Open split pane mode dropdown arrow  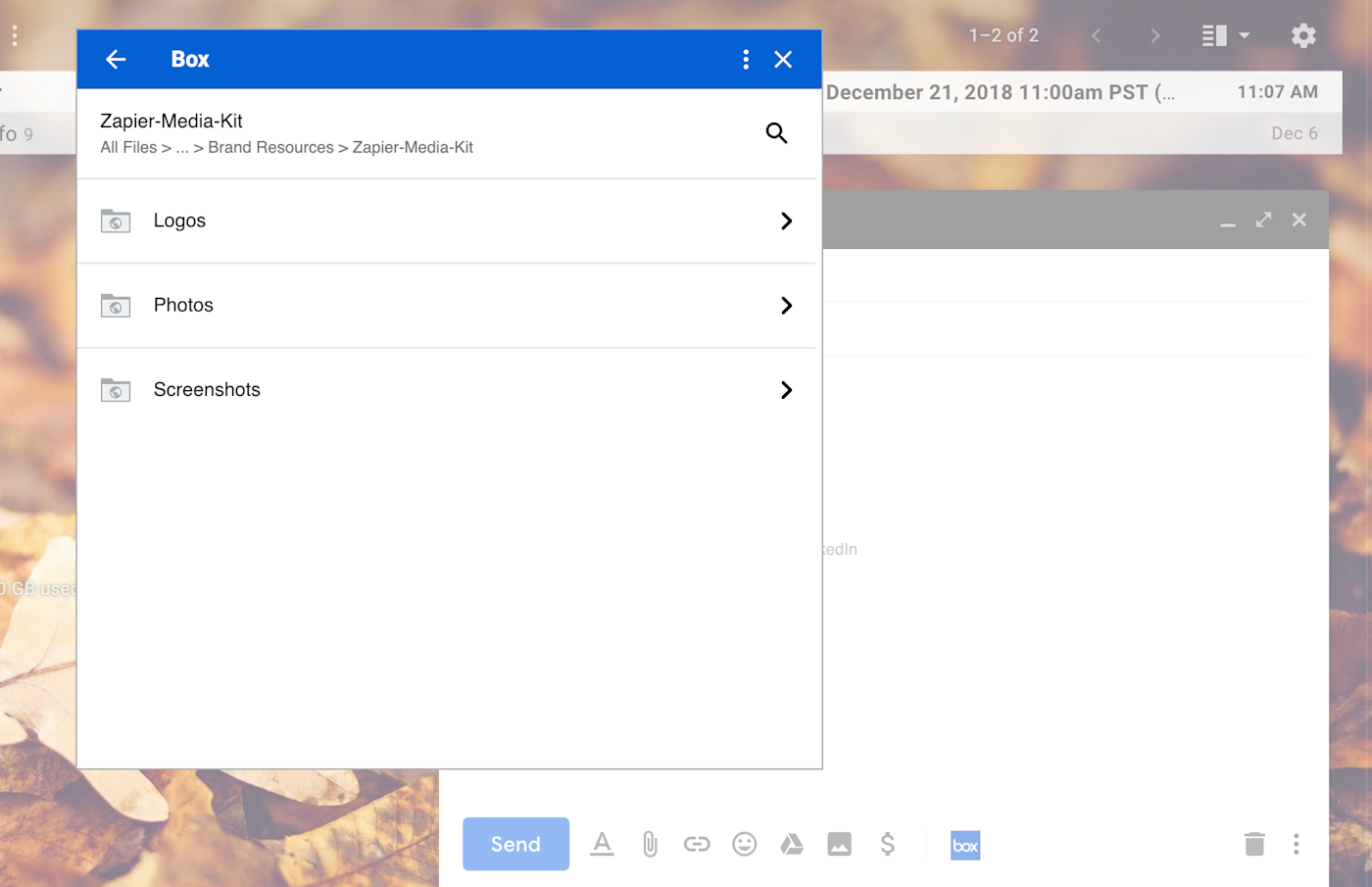pyautogui.click(x=1245, y=36)
